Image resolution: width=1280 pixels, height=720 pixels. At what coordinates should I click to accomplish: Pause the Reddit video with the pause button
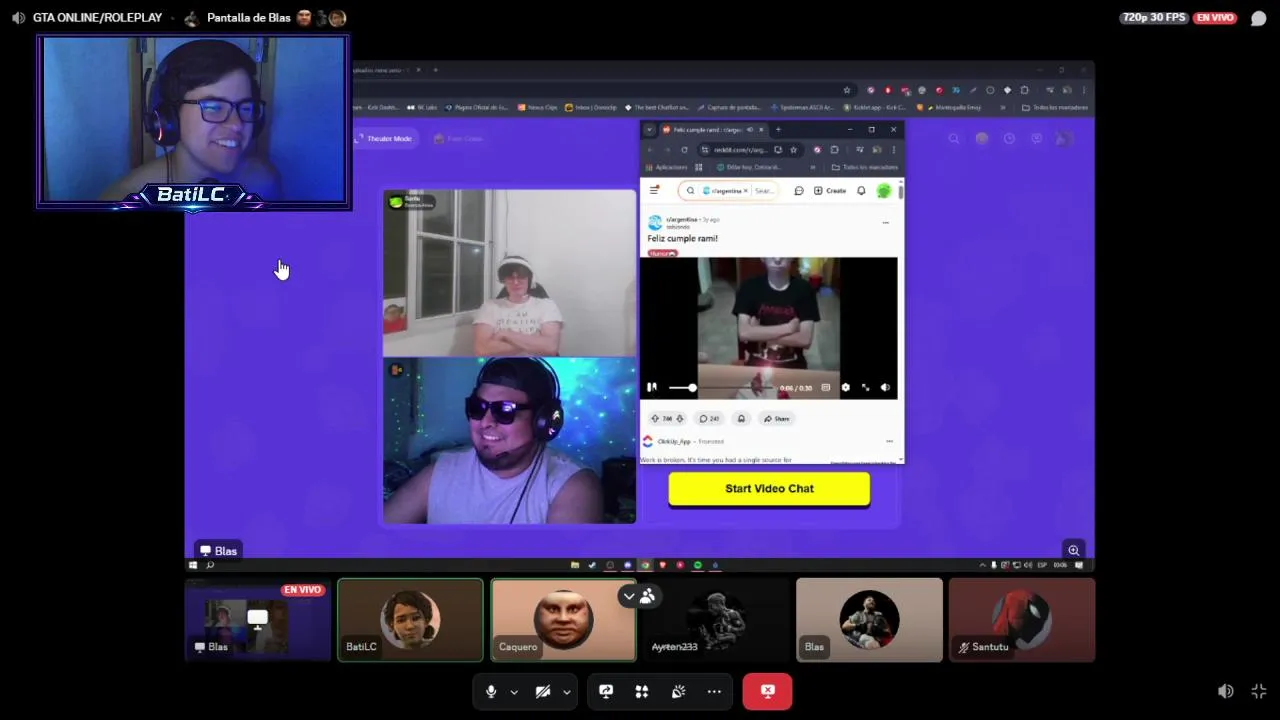[x=652, y=387]
